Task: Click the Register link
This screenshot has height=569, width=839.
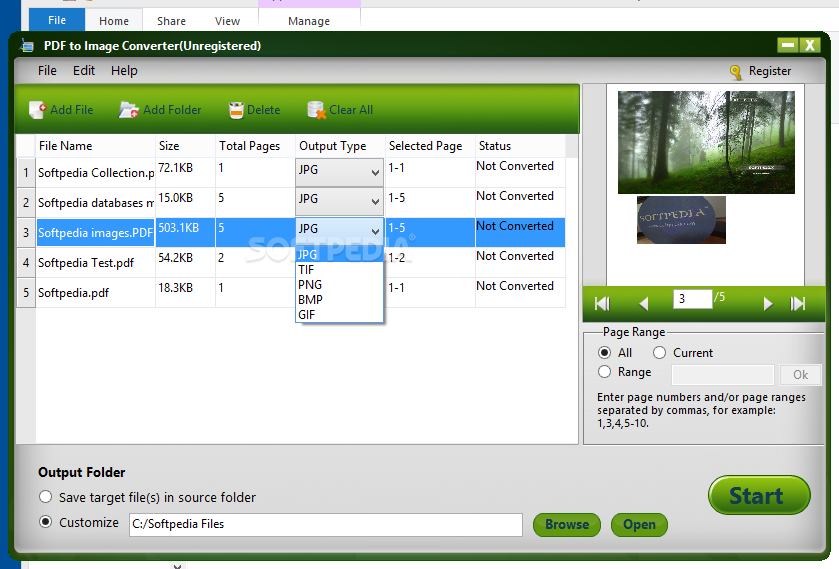Action: tap(769, 71)
